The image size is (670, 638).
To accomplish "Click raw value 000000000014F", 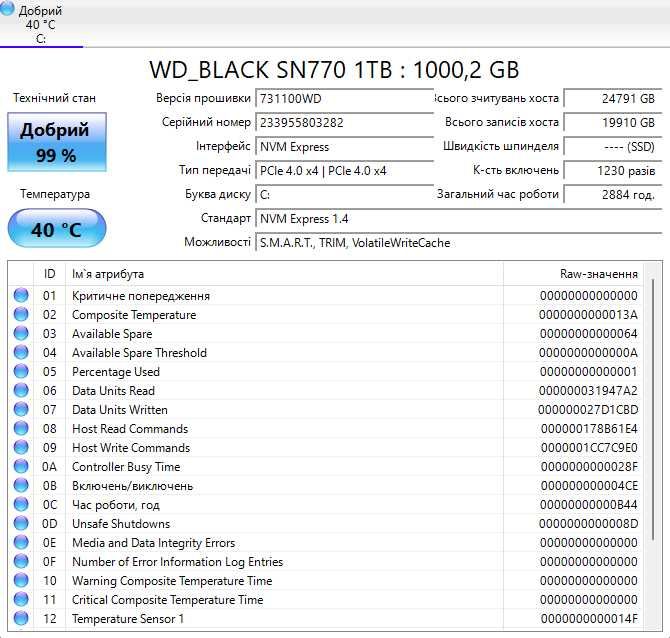I will tap(589, 619).
